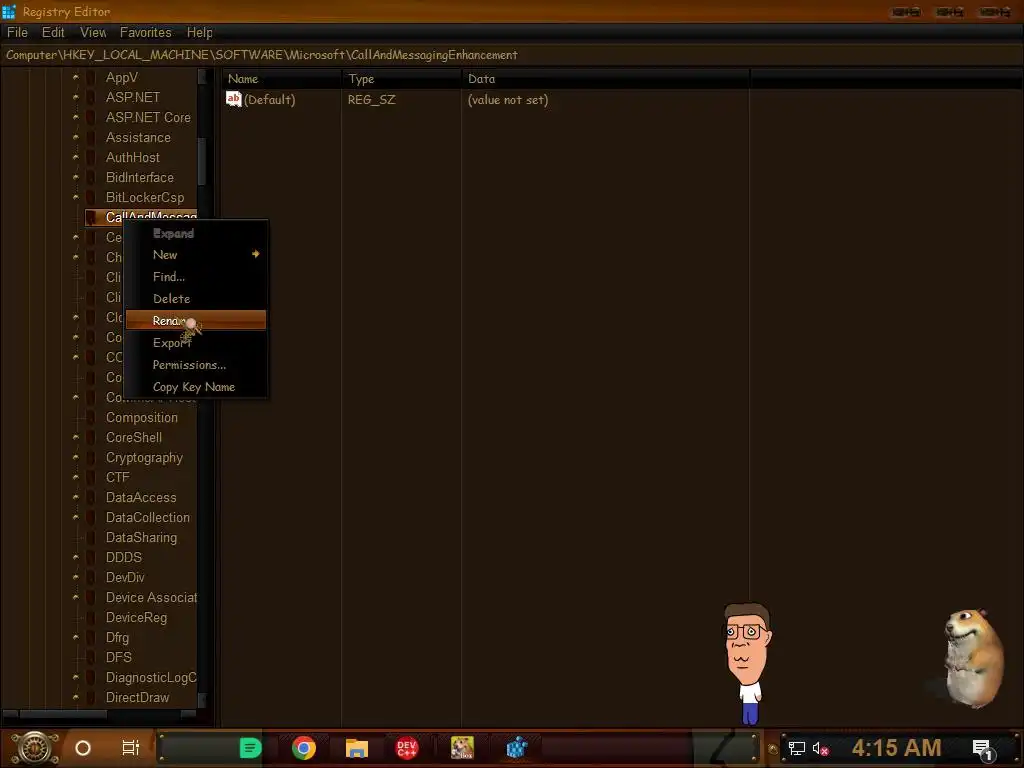Expand the BitLockerCsp key node
The image size is (1024, 768).
pyautogui.click(x=76, y=197)
